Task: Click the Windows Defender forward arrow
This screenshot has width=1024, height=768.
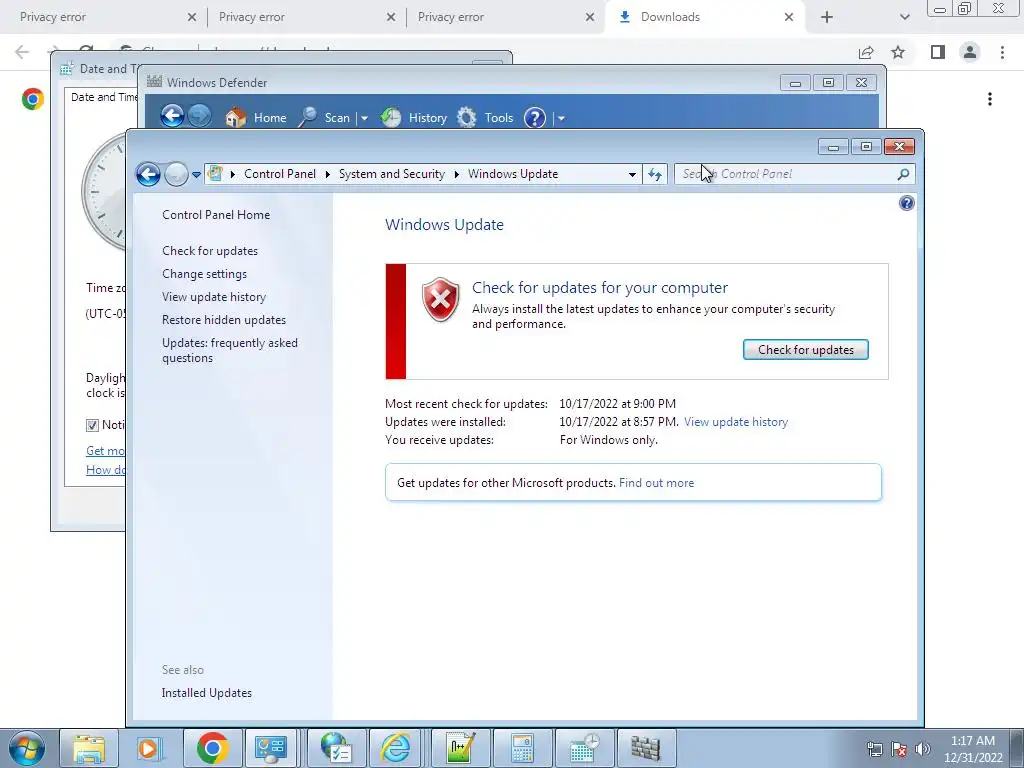Action: coord(200,116)
